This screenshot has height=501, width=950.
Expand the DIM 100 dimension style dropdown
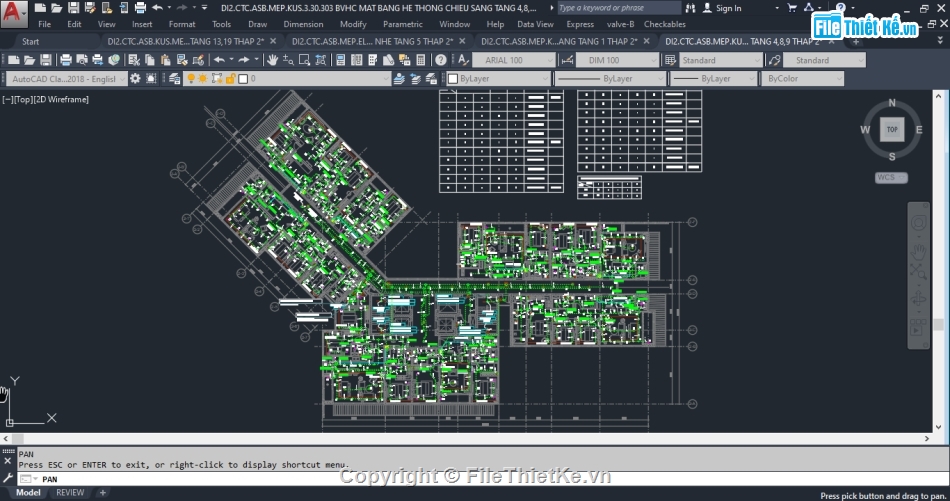point(654,60)
